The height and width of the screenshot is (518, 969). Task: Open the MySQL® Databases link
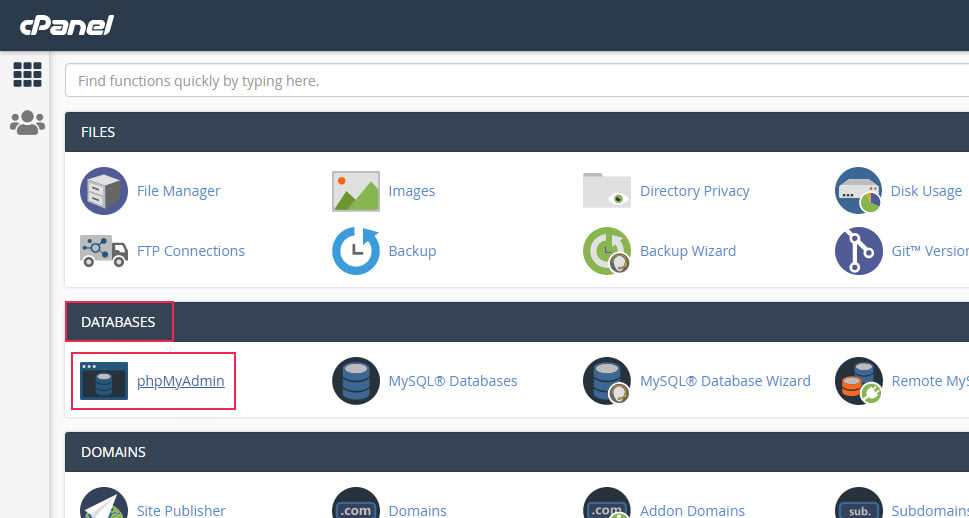[x=453, y=381]
